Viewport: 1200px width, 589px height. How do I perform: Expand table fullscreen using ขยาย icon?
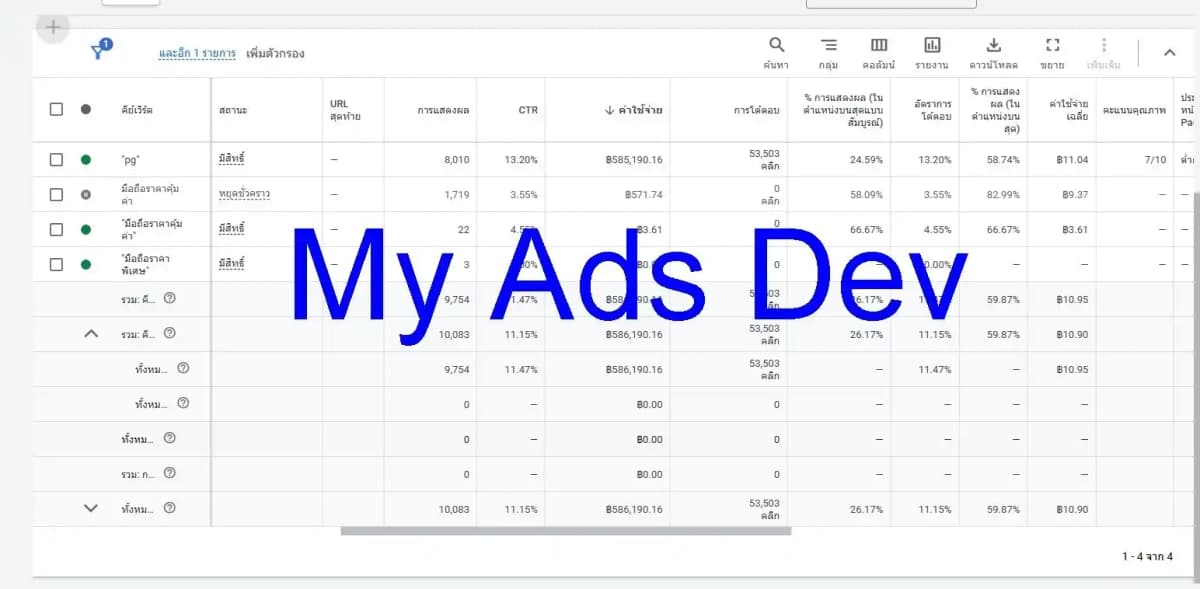click(x=1052, y=45)
